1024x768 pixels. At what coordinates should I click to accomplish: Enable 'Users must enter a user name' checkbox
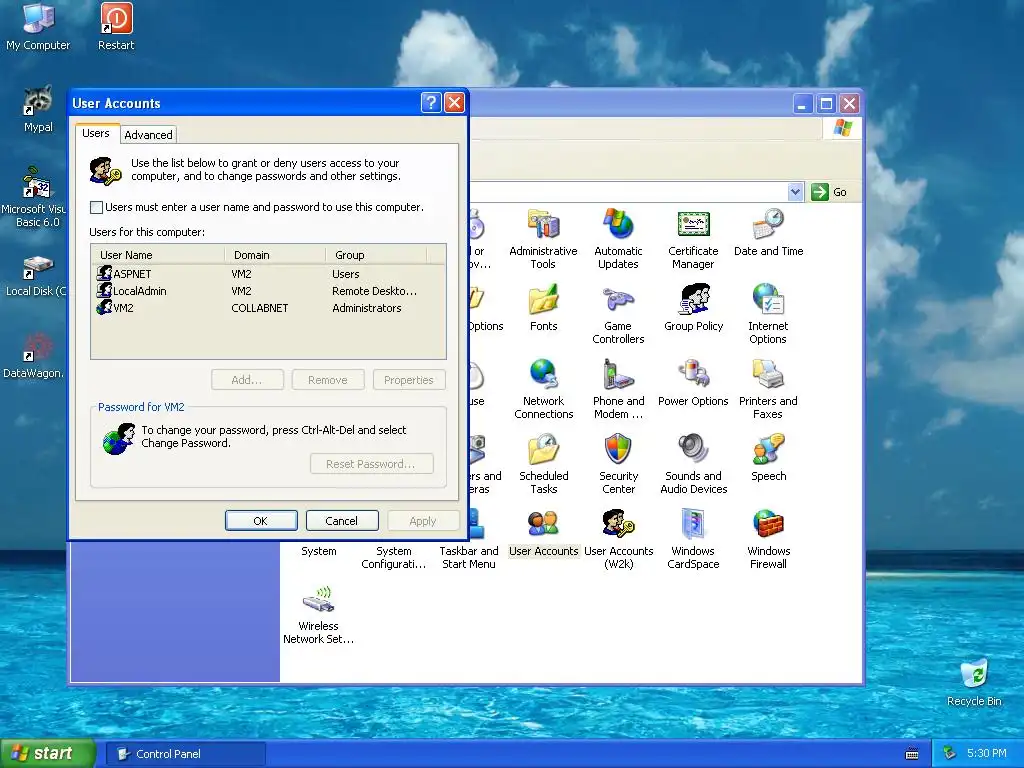point(96,207)
